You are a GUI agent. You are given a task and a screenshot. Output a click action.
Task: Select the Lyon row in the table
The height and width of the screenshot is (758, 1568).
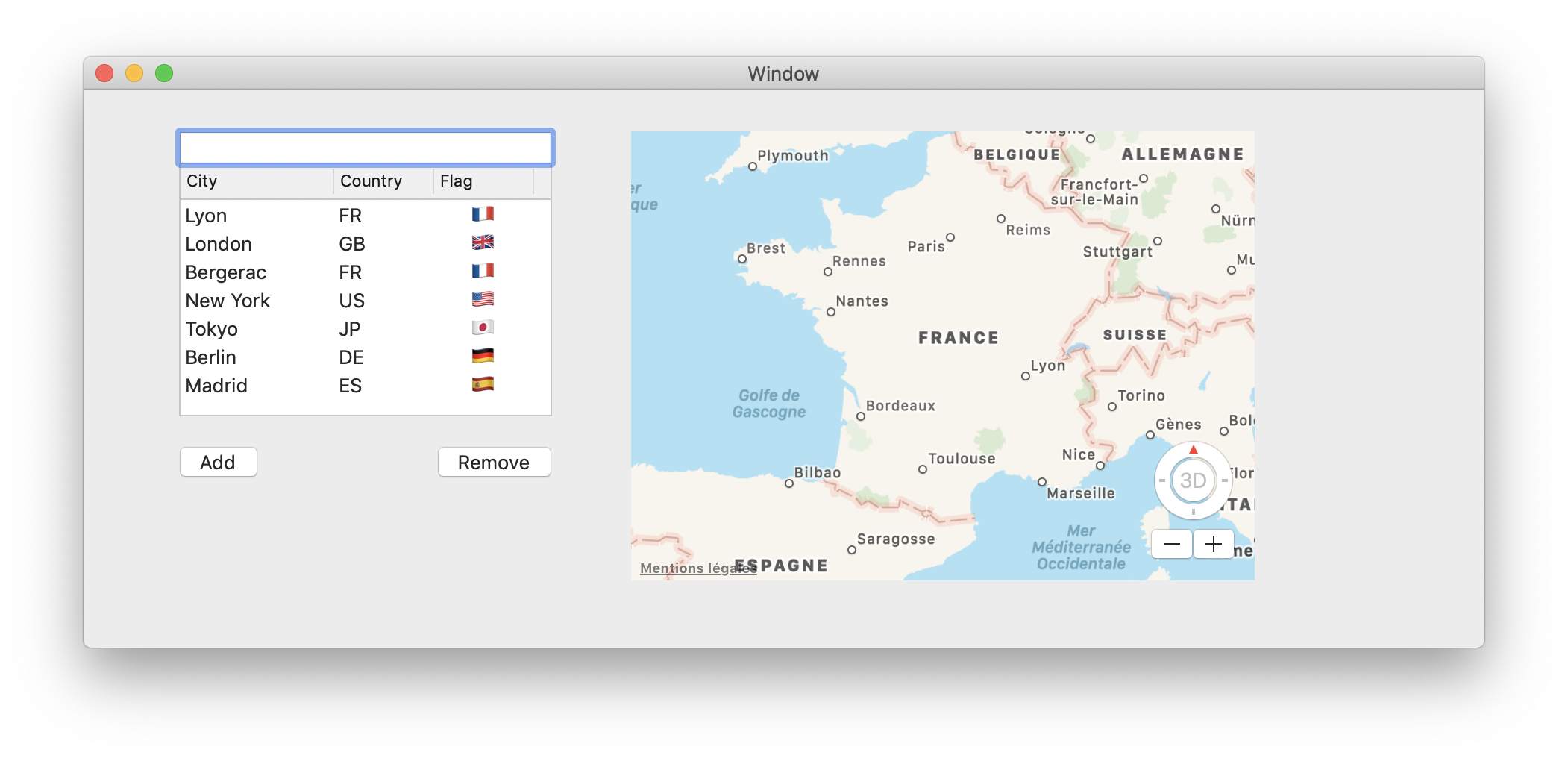click(x=366, y=216)
